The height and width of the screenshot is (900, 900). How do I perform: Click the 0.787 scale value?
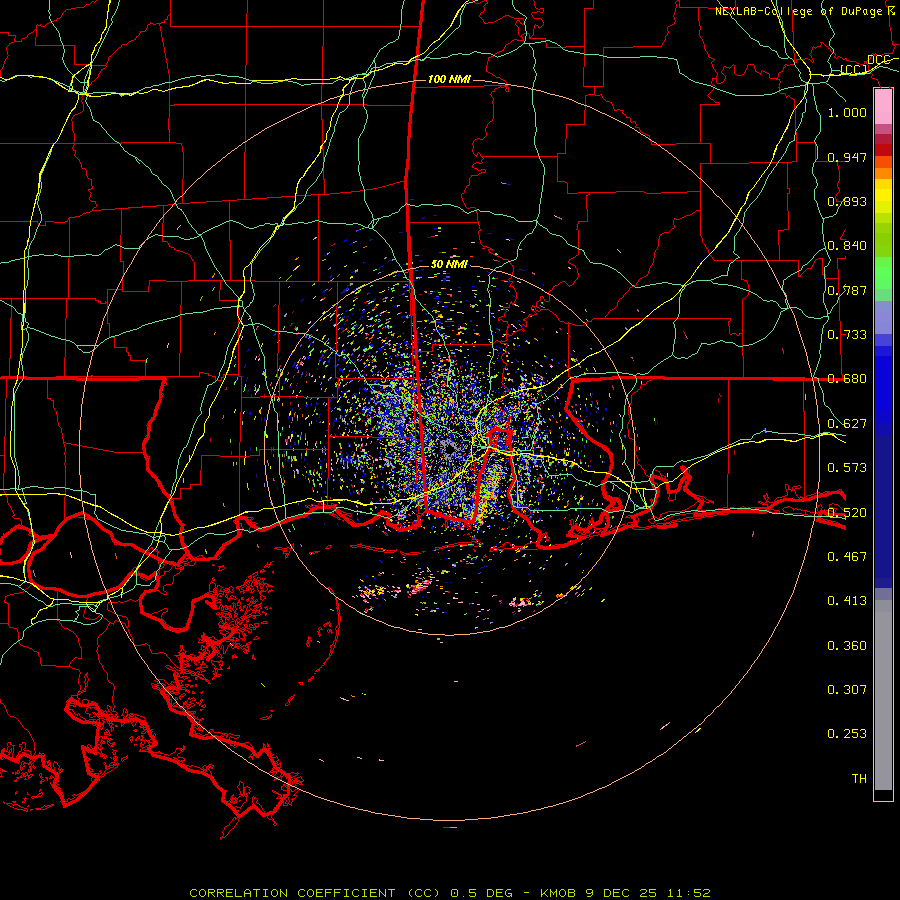click(847, 290)
